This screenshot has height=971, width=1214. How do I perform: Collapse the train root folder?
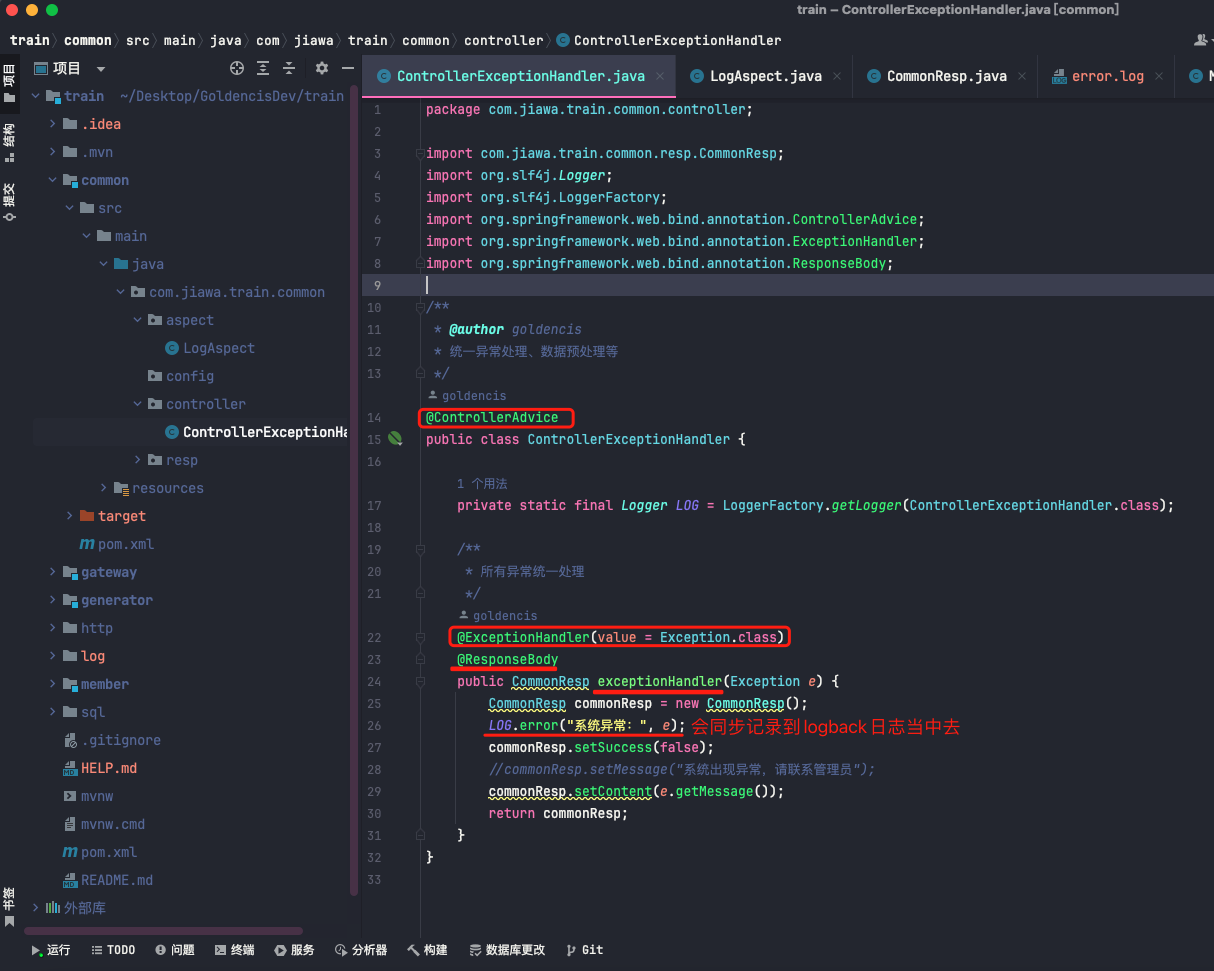click(37, 96)
